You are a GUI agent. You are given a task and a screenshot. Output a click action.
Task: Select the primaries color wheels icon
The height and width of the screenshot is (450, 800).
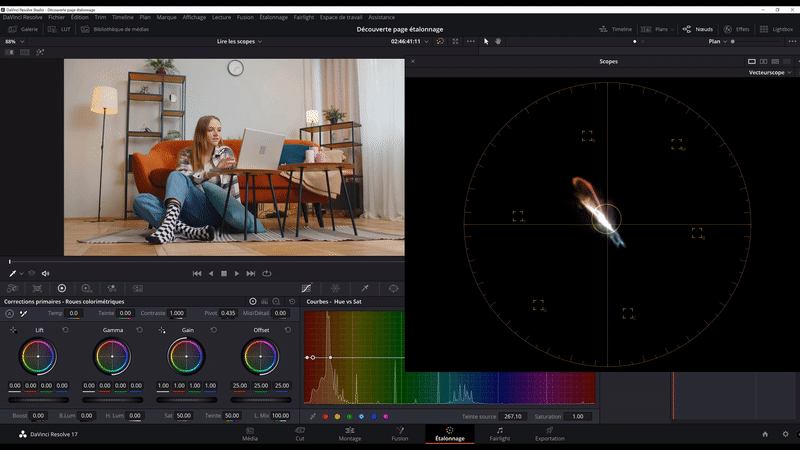61,288
